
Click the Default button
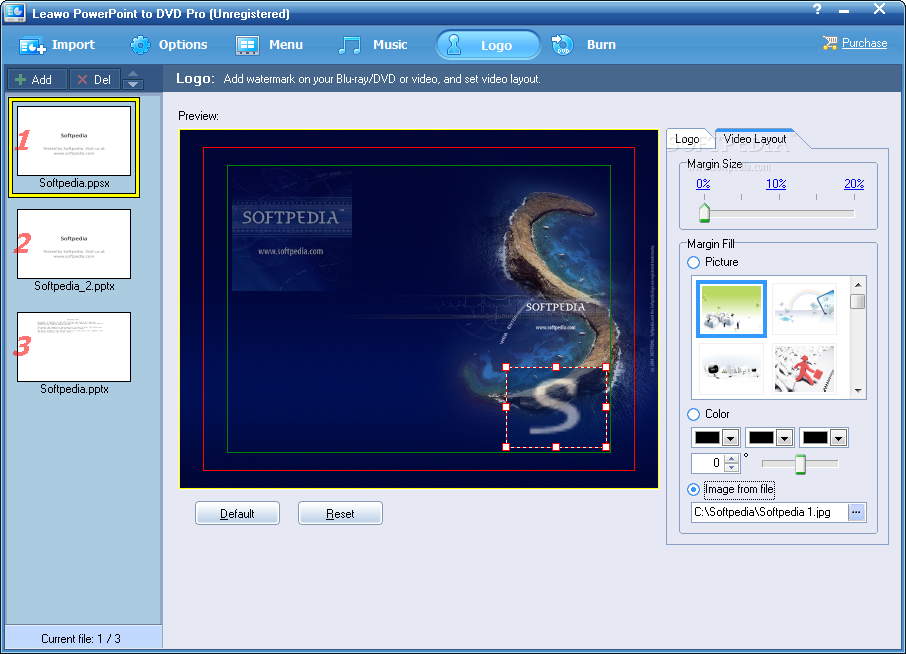(237, 513)
